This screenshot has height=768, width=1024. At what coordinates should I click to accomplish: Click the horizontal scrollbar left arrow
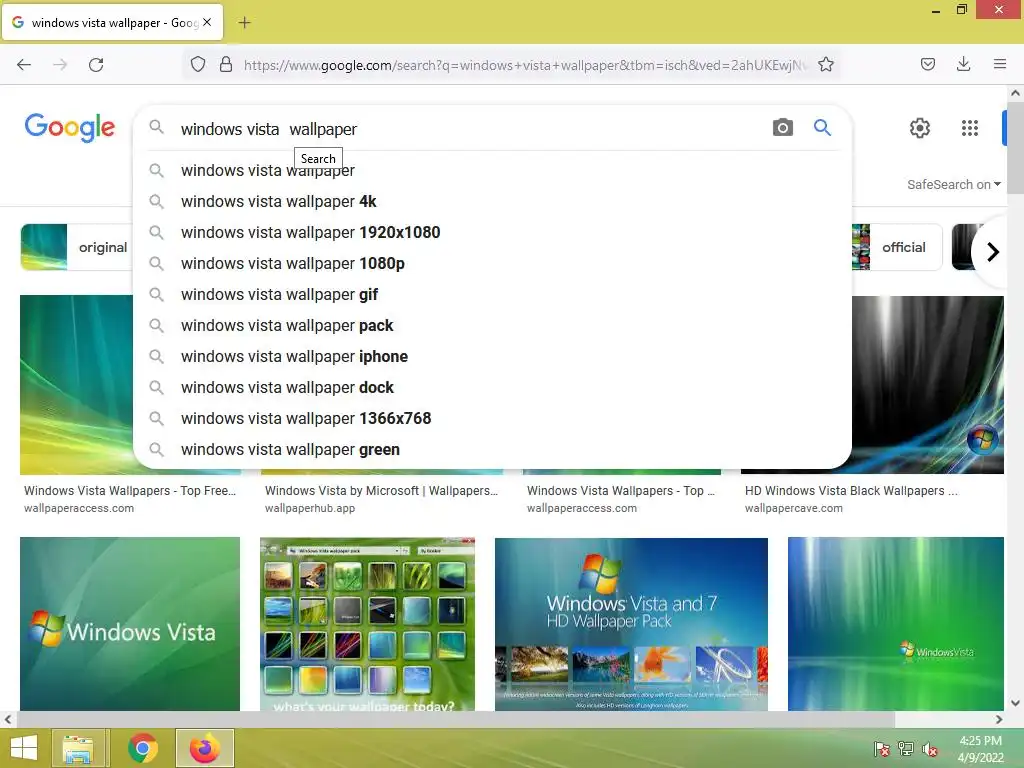click(x=7, y=720)
